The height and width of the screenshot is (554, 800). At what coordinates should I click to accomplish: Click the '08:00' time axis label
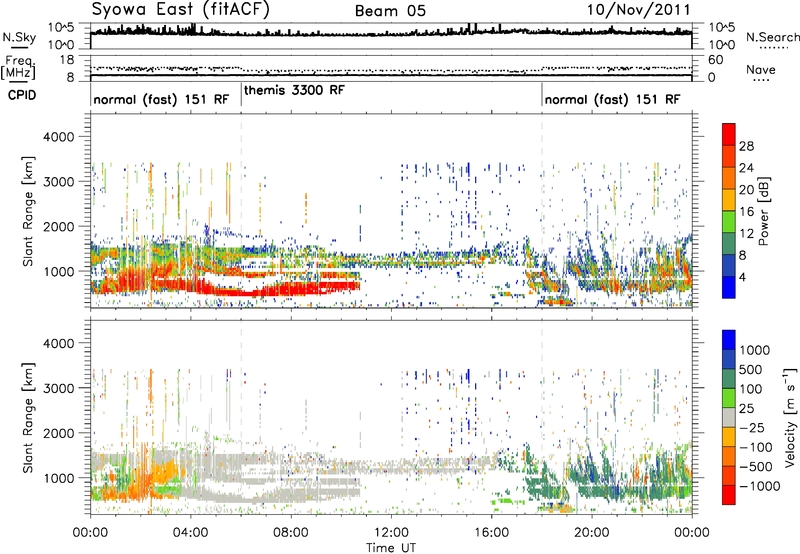pyautogui.click(x=291, y=533)
